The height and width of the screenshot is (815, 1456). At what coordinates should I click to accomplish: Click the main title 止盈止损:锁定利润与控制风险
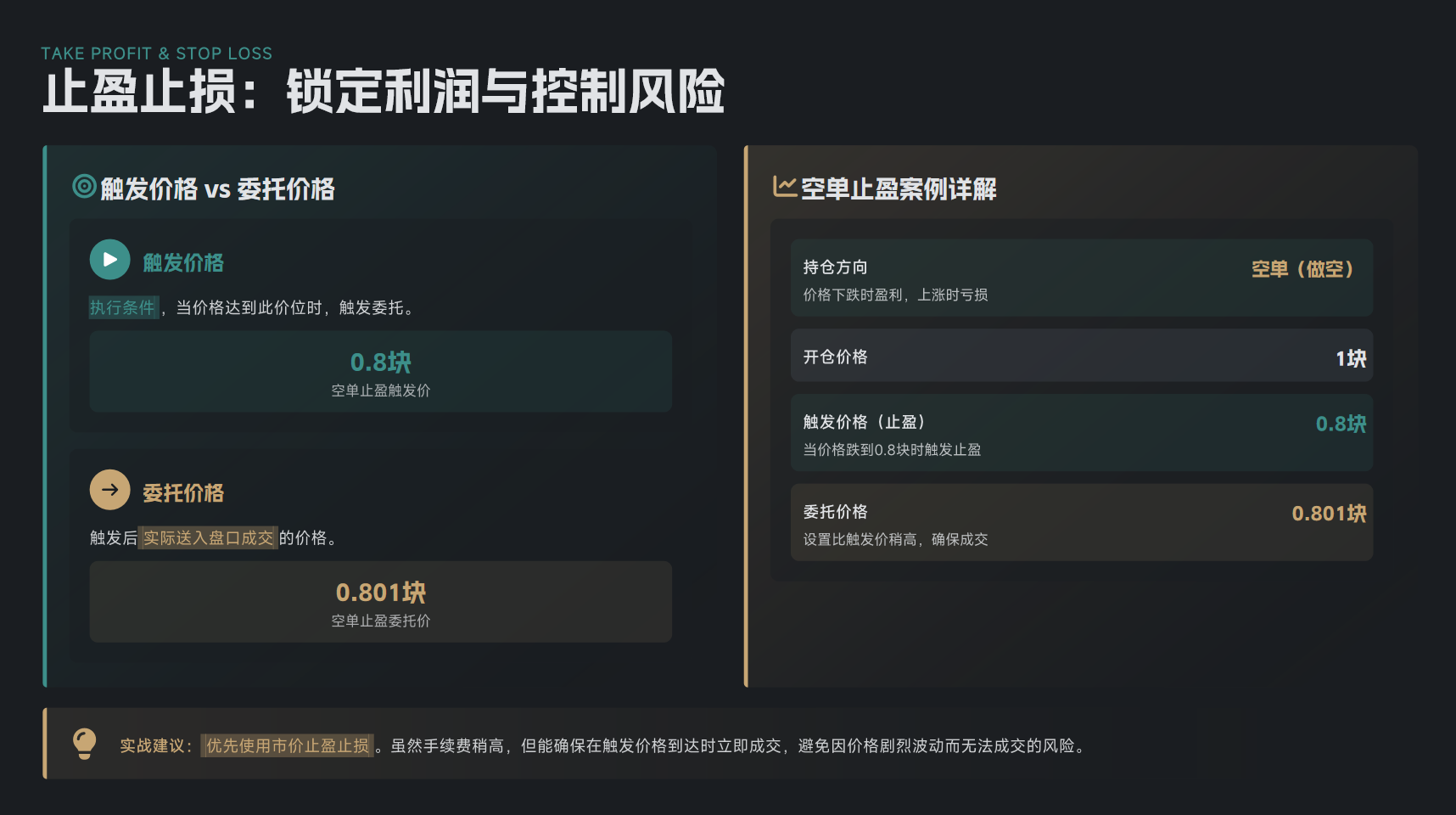(x=384, y=92)
